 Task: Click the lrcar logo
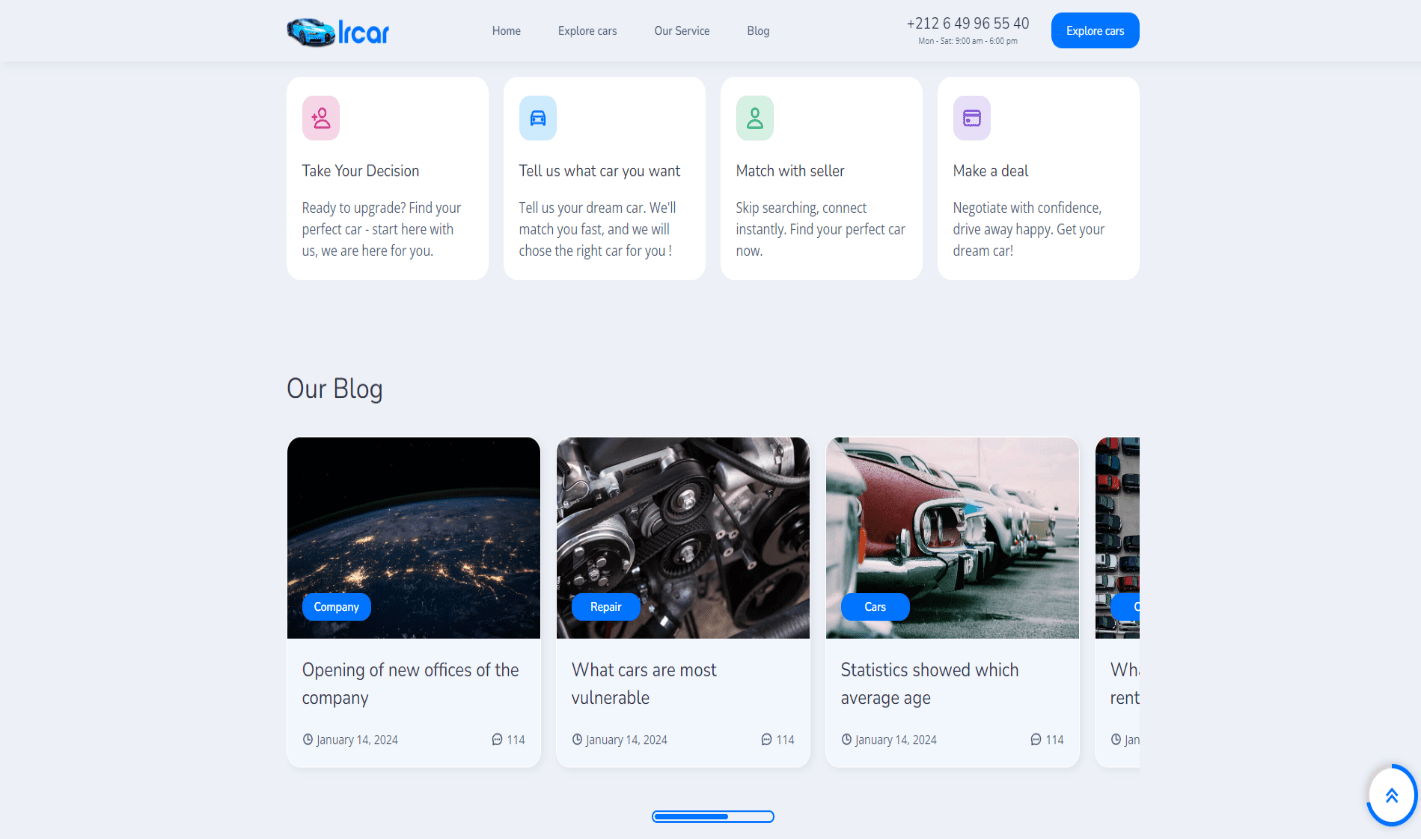tap(337, 31)
